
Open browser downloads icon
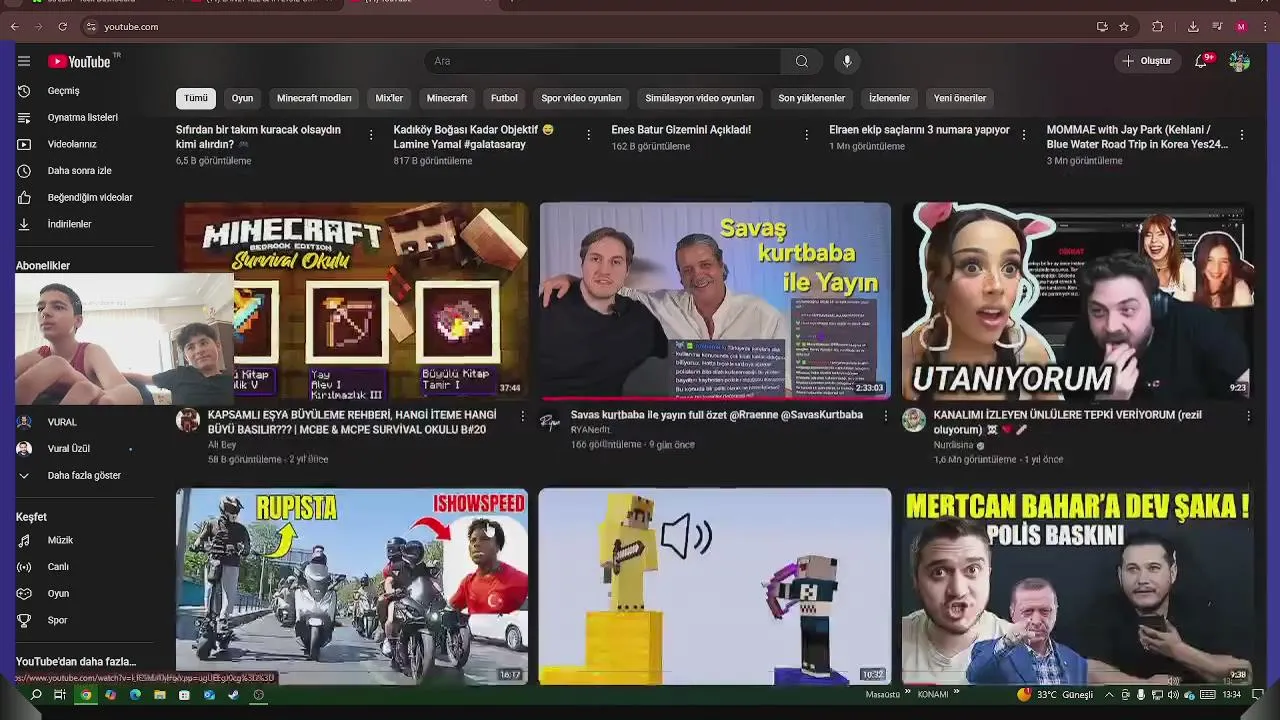pyautogui.click(x=1193, y=27)
